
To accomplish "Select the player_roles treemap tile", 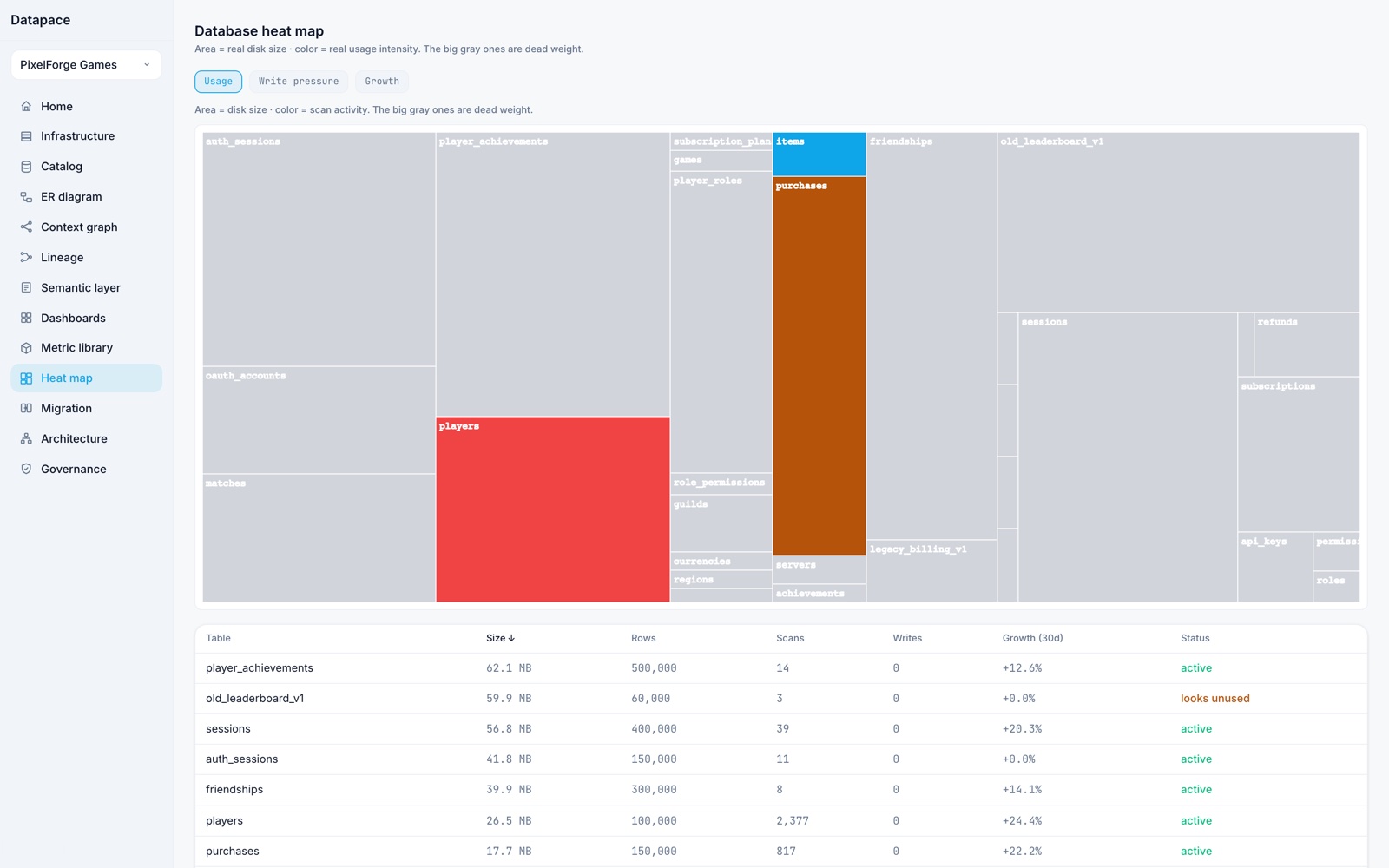I will click(x=721, y=322).
